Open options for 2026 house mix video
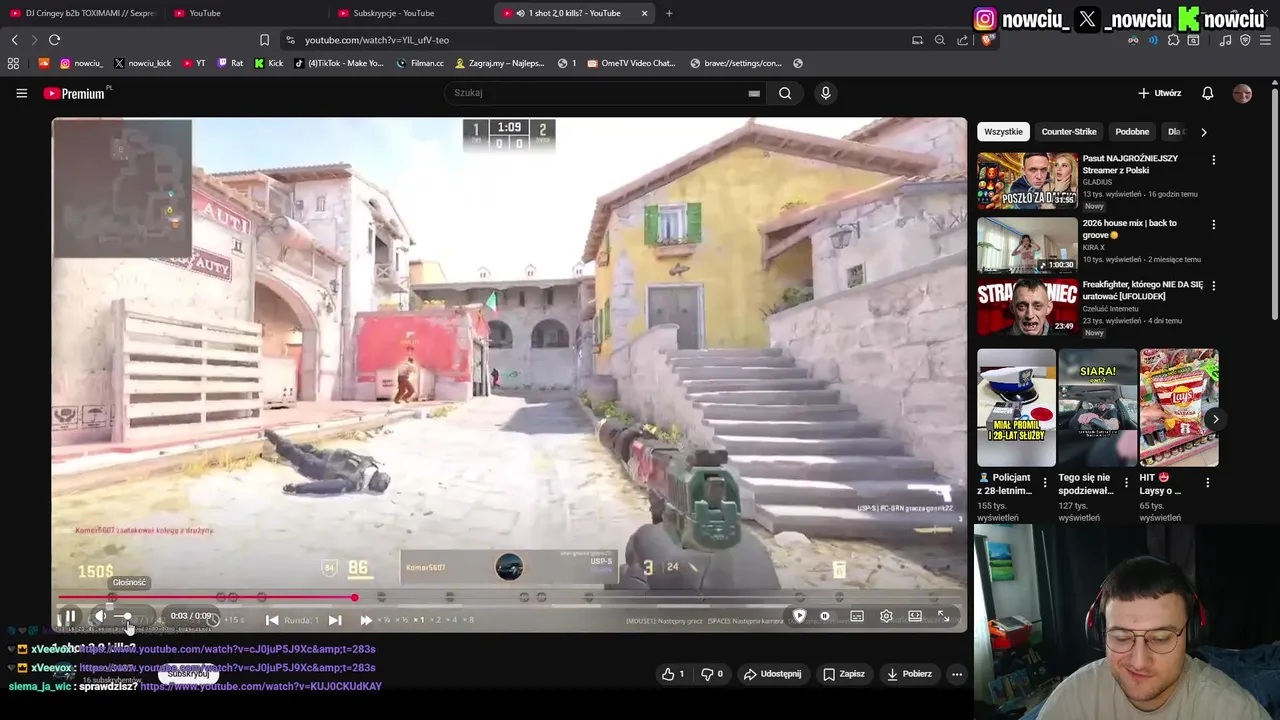Viewport: 1280px width, 720px height. (1213, 225)
